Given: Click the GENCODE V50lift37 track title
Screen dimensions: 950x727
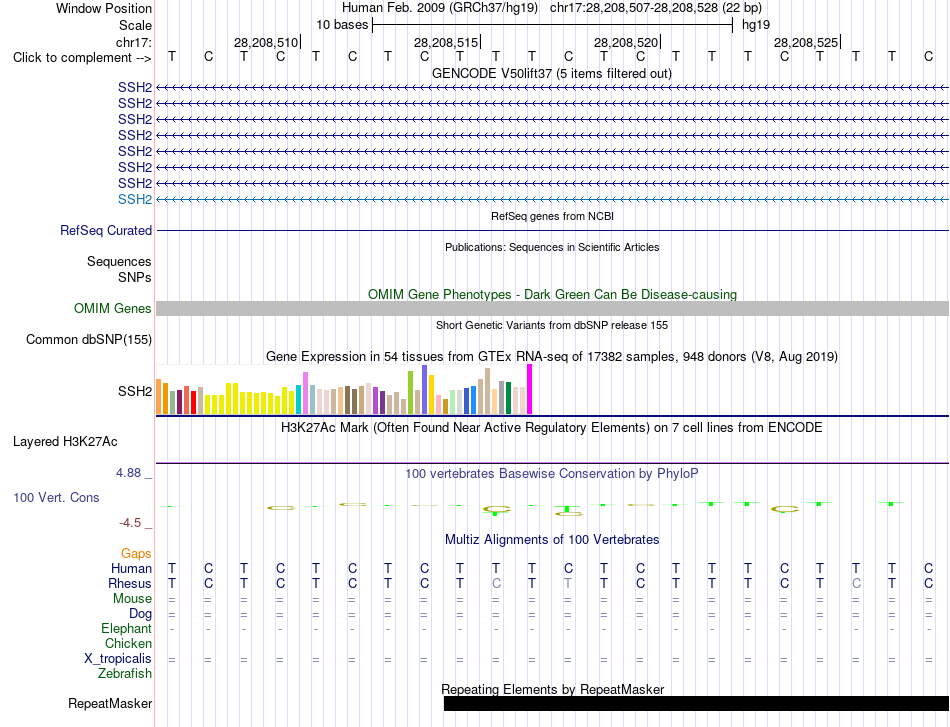Looking at the screenshot, I should coord(552,73).
